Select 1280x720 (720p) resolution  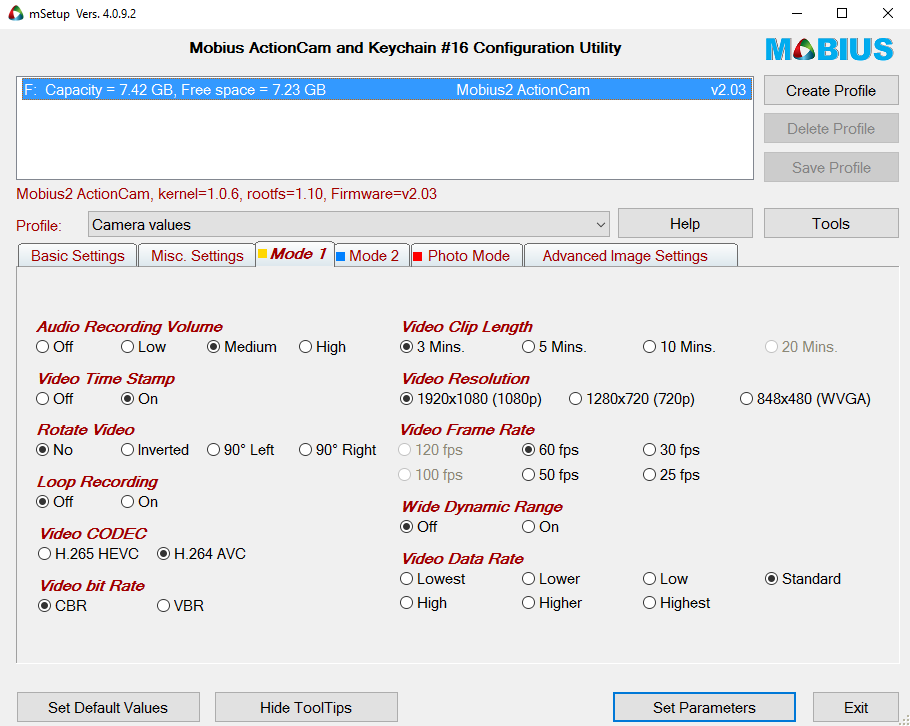632,399
